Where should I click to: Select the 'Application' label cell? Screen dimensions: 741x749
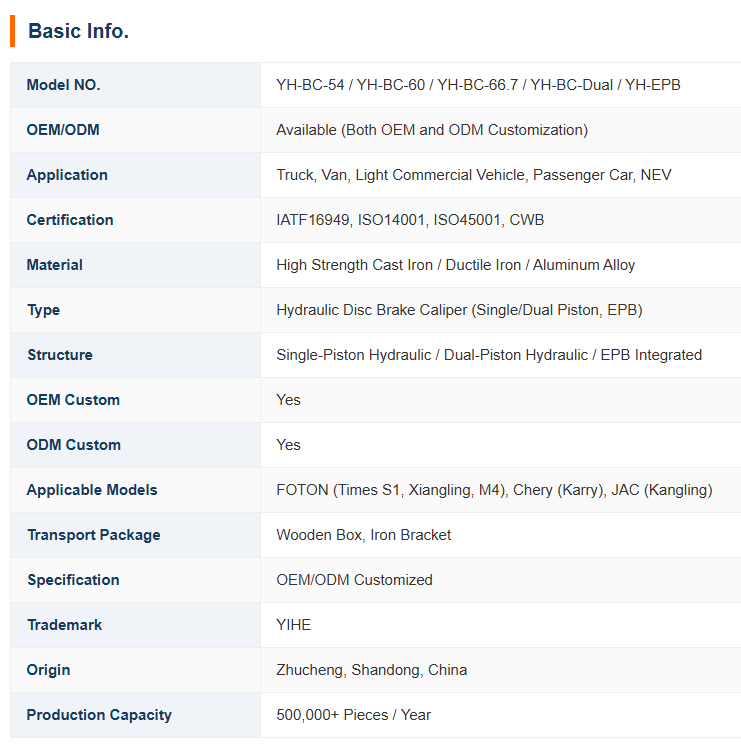(x=136, y=175)
